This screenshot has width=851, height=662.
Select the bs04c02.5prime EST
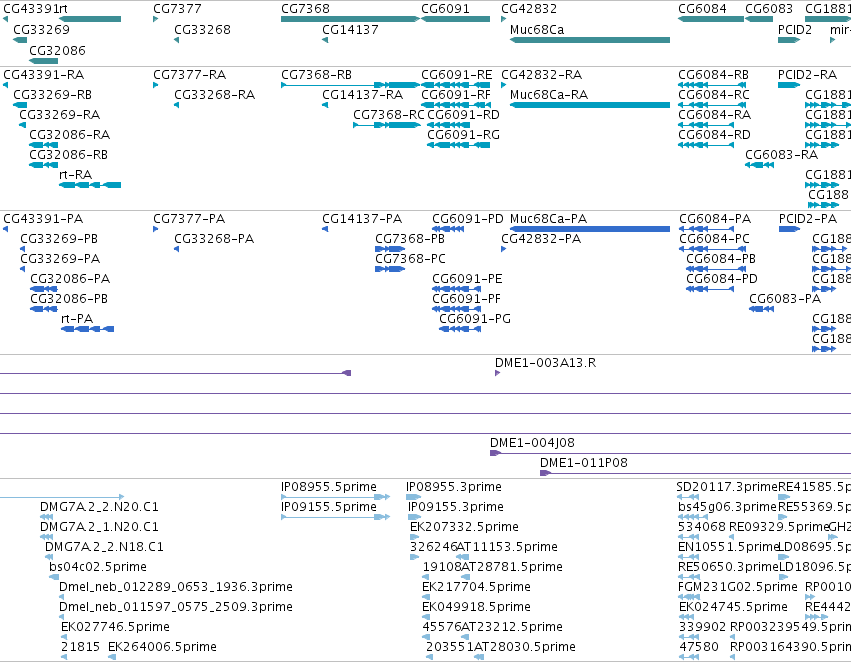(x=54, y=577)
